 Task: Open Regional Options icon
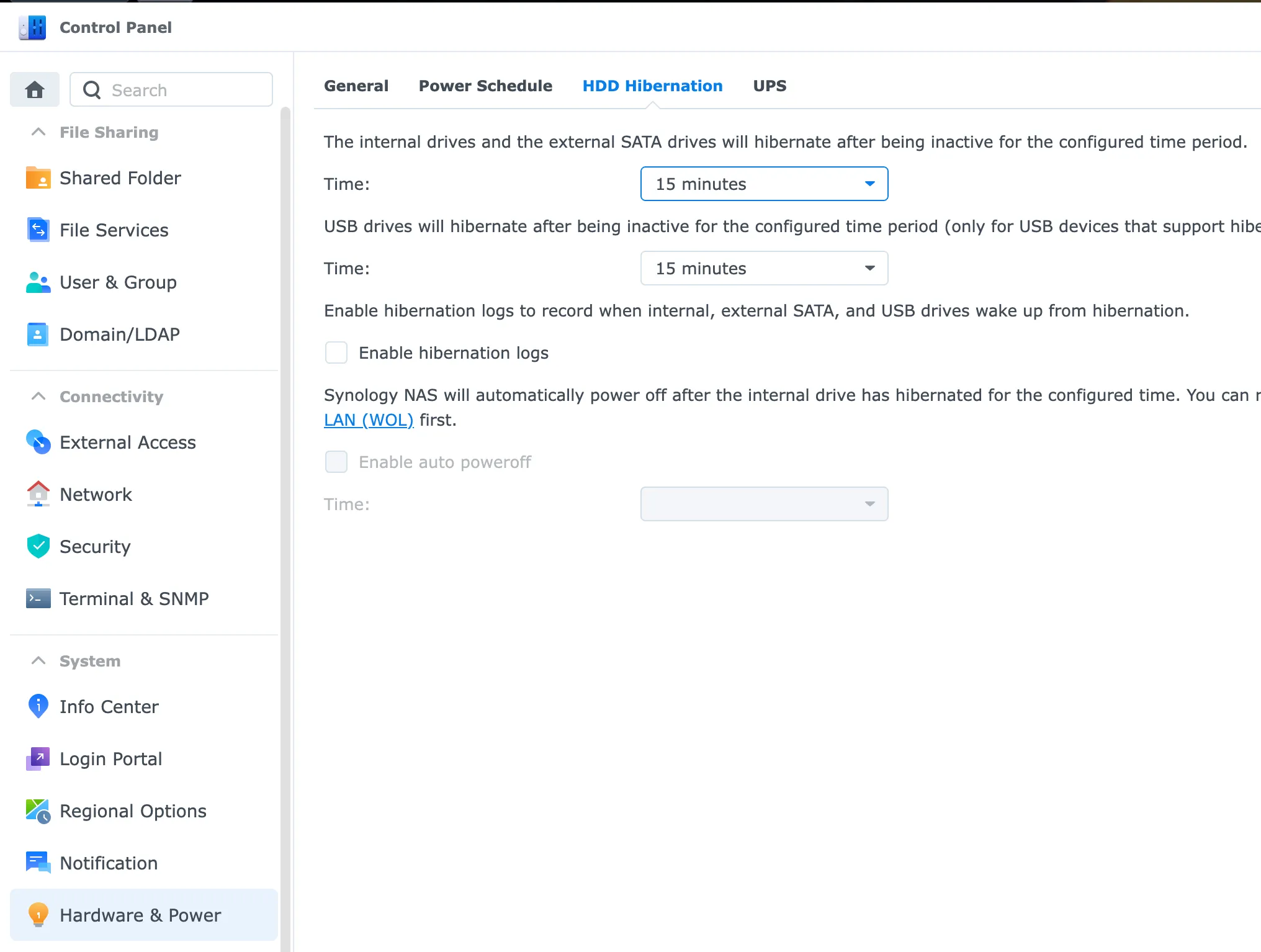[x=38, y=811]
